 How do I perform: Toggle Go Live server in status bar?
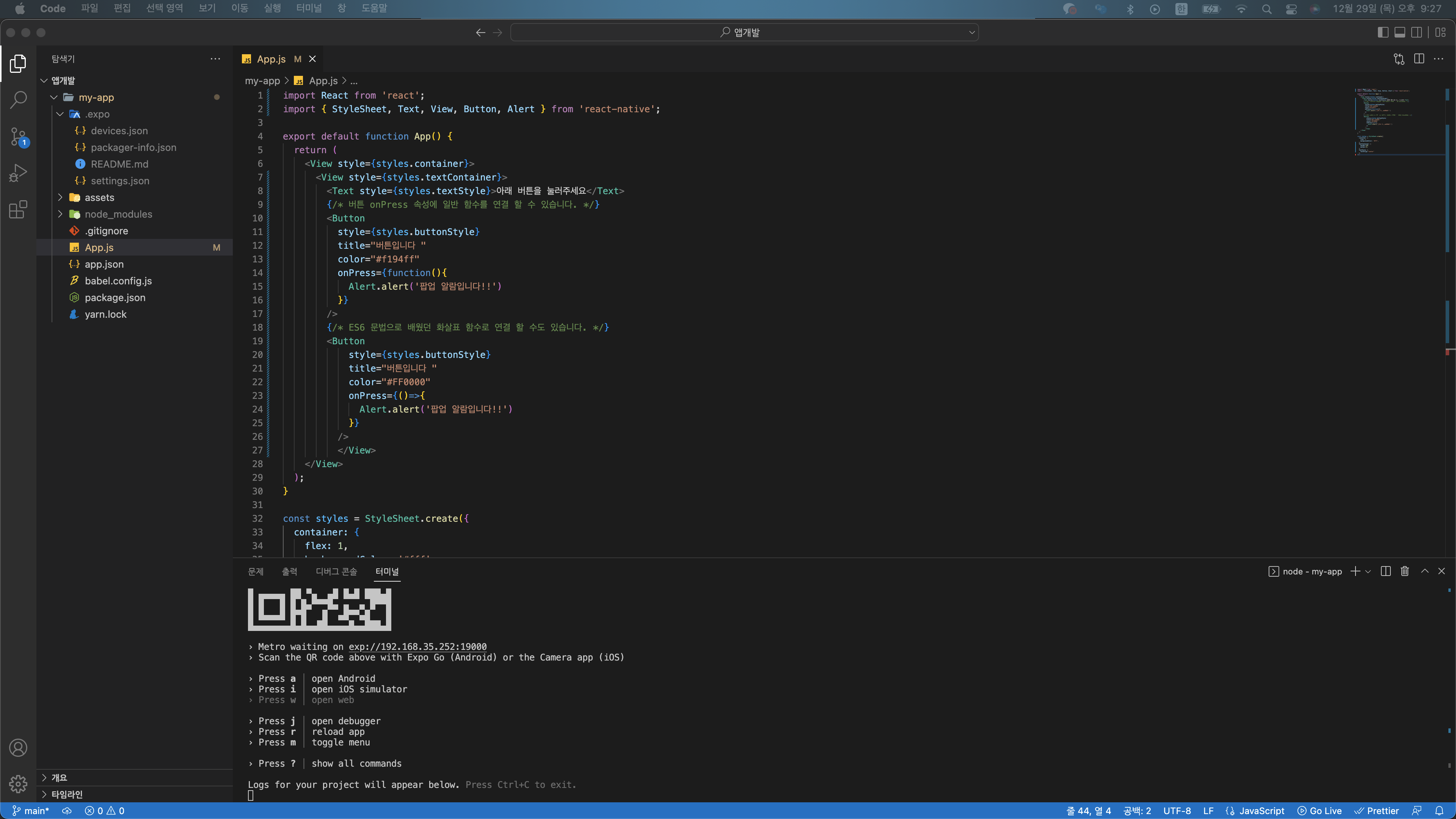tap(1319, 811)
